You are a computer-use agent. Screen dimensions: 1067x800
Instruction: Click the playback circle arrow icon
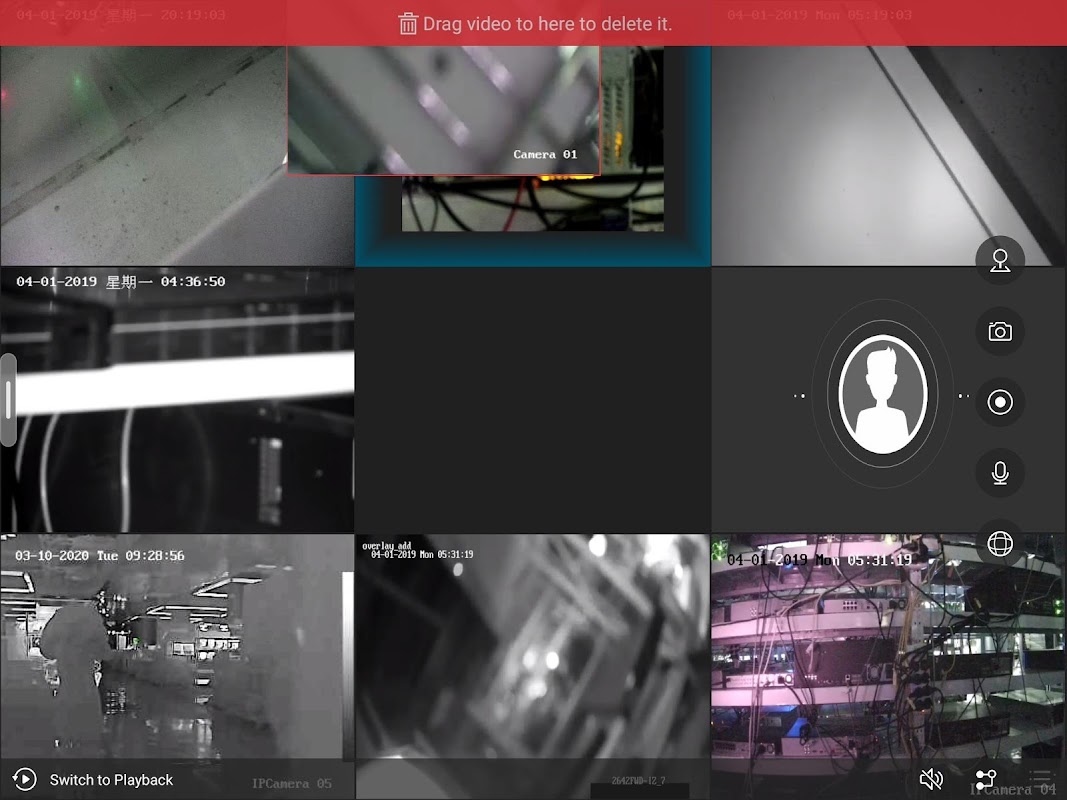[24, 780]
